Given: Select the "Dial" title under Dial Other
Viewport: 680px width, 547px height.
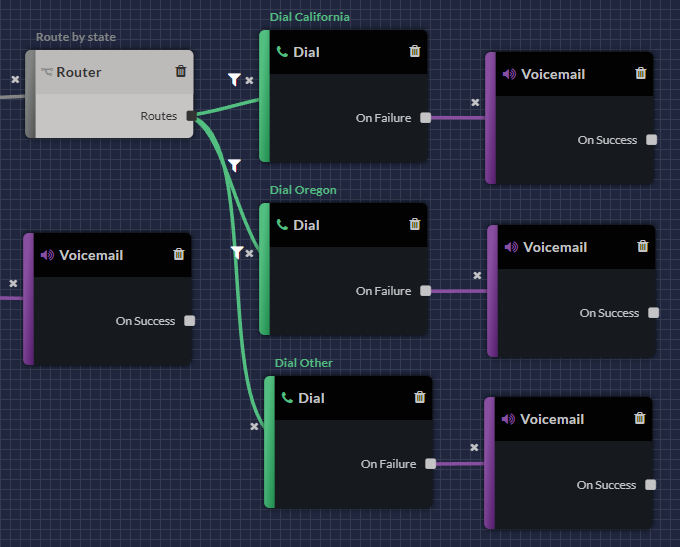Looking at the screenshot, I should 311,398.
